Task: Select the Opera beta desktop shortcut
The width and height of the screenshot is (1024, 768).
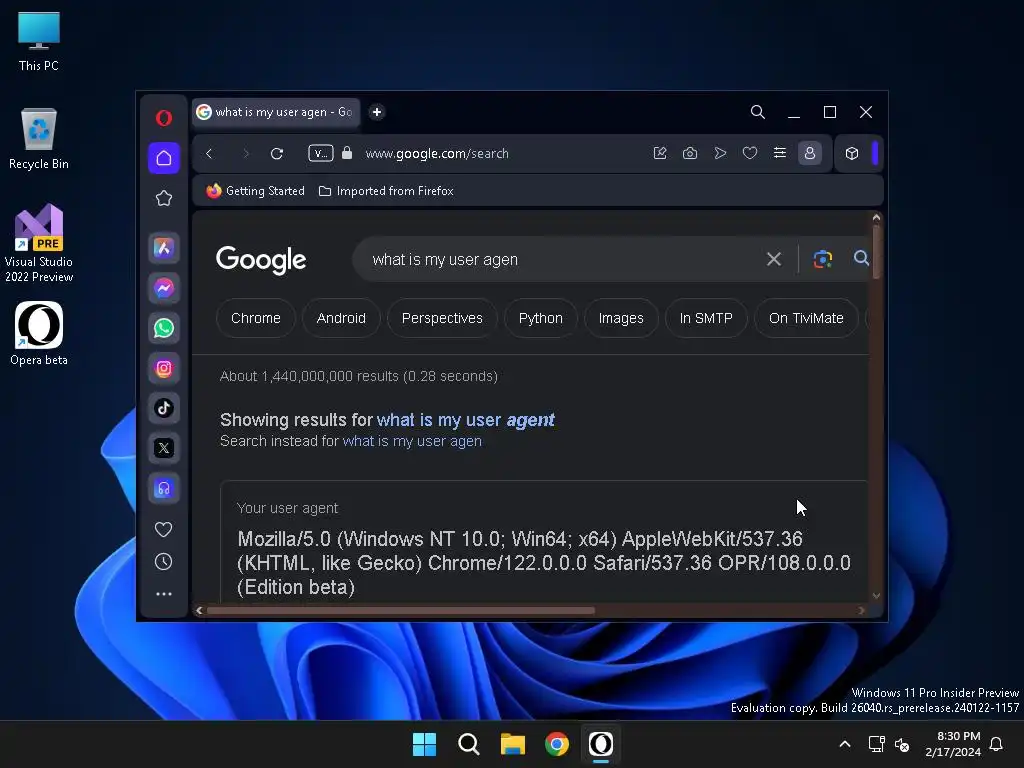Action: pyautogui.click(x=39, y=333)
